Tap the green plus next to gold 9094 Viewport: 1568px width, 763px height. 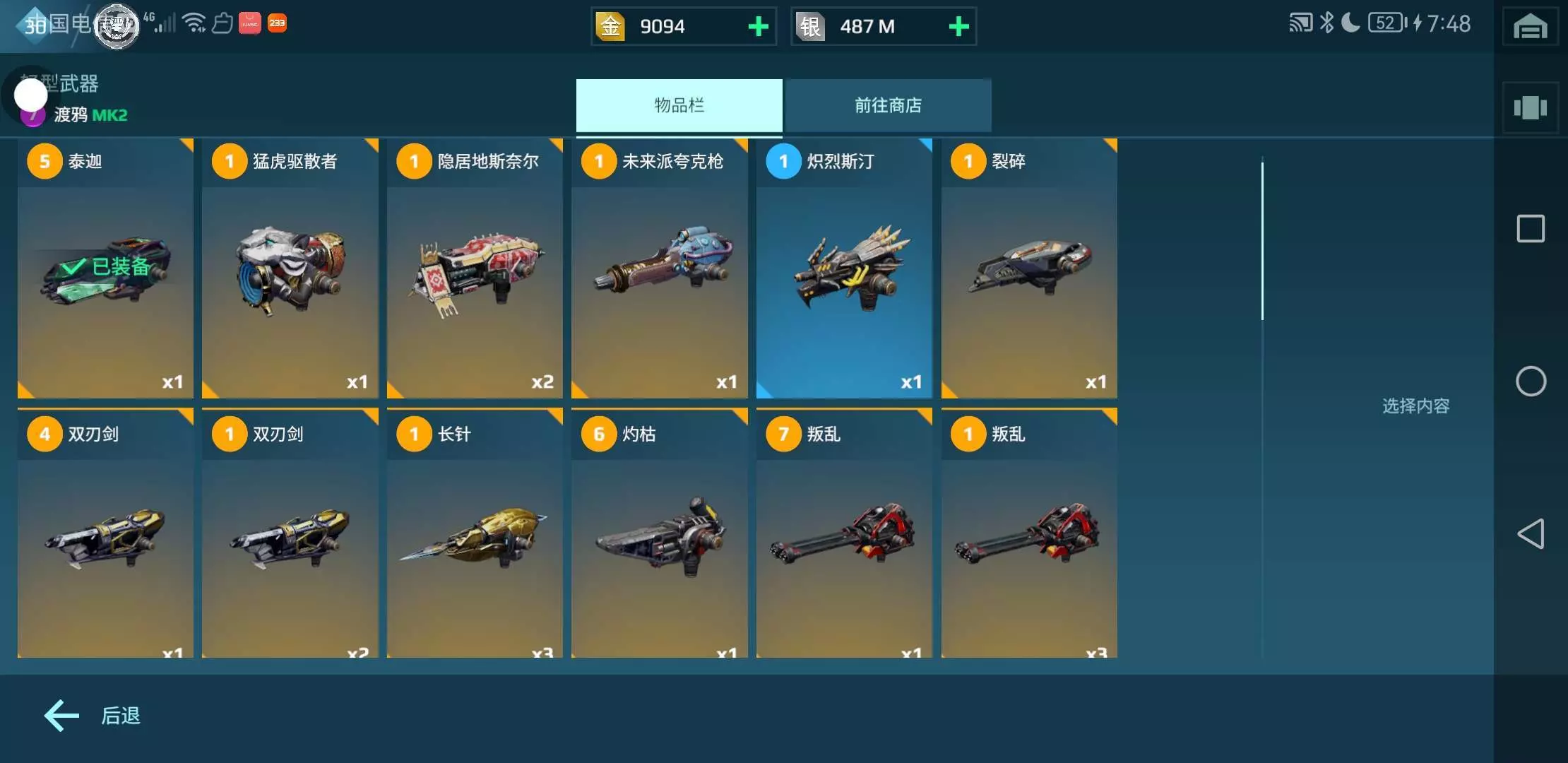(758, 27)
